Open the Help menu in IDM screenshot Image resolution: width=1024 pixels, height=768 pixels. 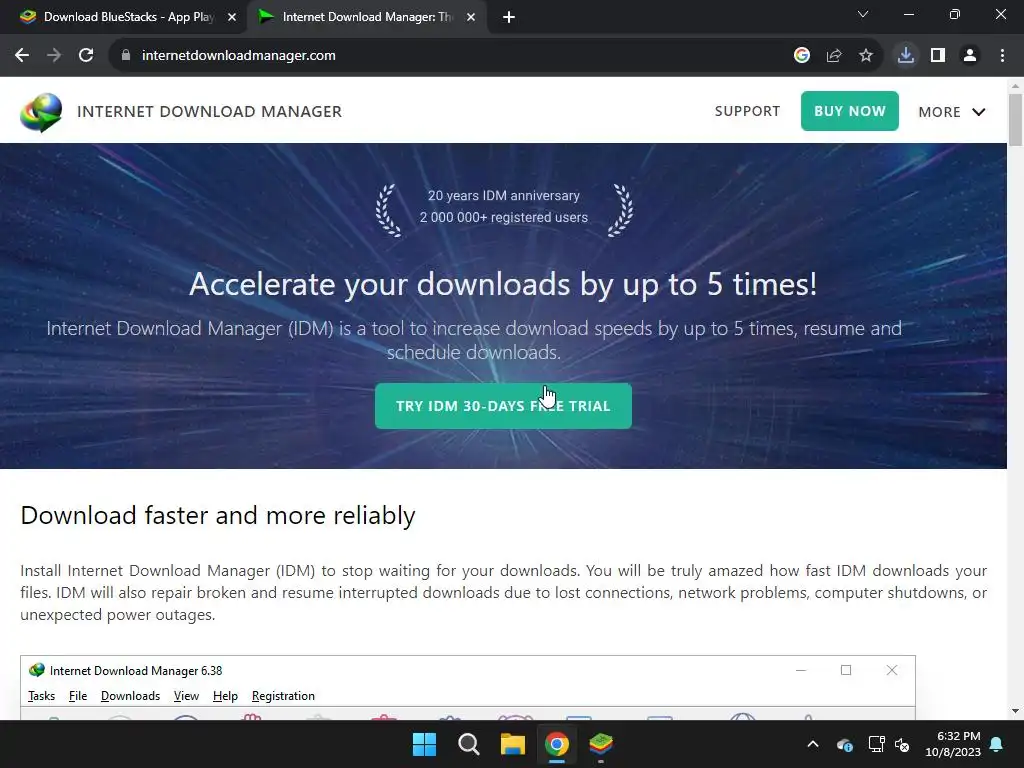[225, 696]
